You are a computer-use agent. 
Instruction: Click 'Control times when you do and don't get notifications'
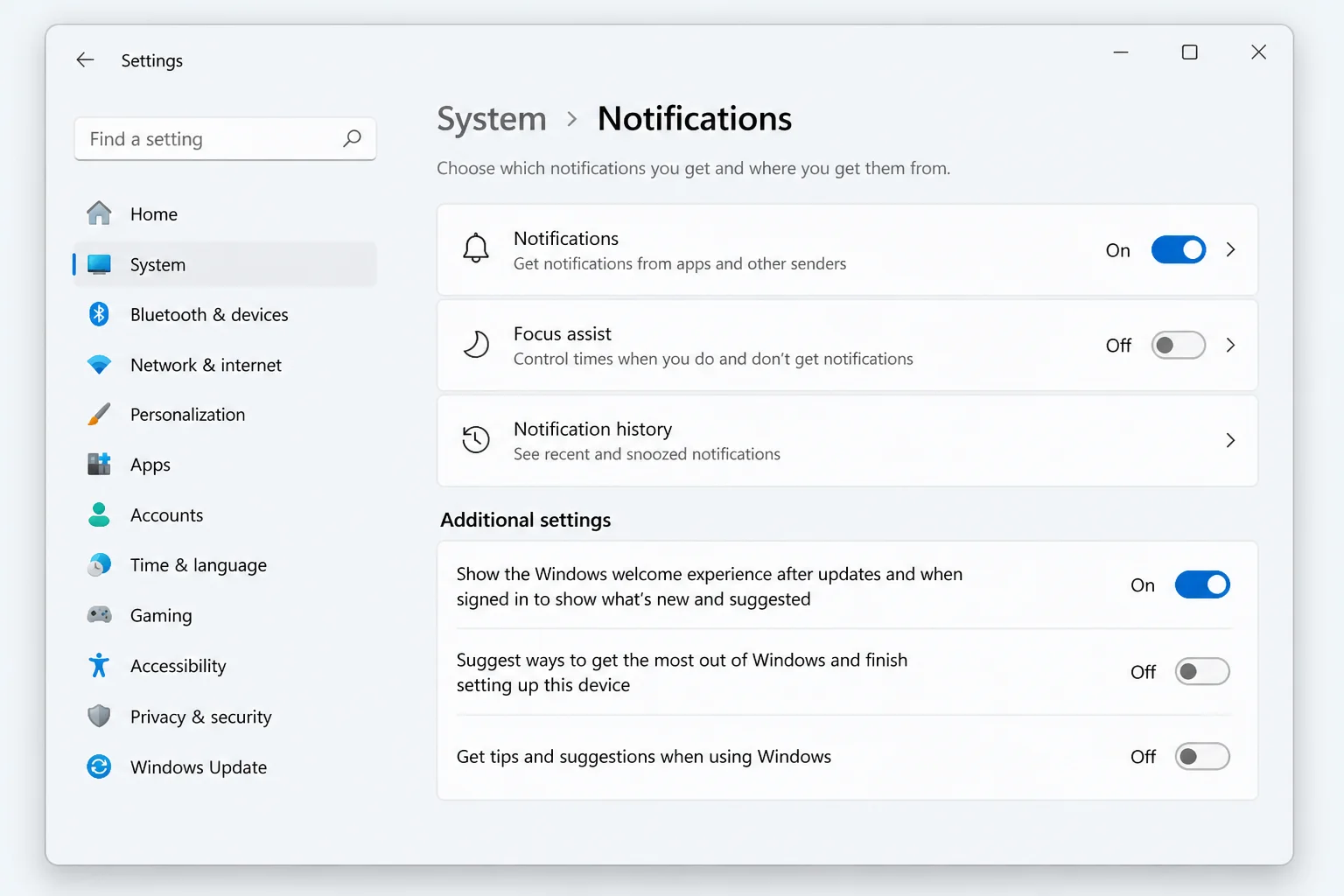712,359
